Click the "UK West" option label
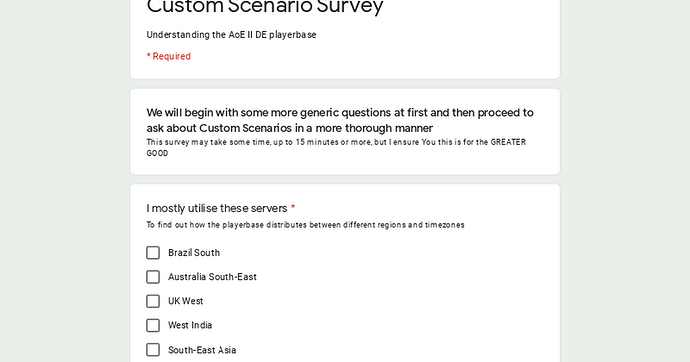Image resolution: width=690 pixels, height=362 pixels. (x=186, y=301)
